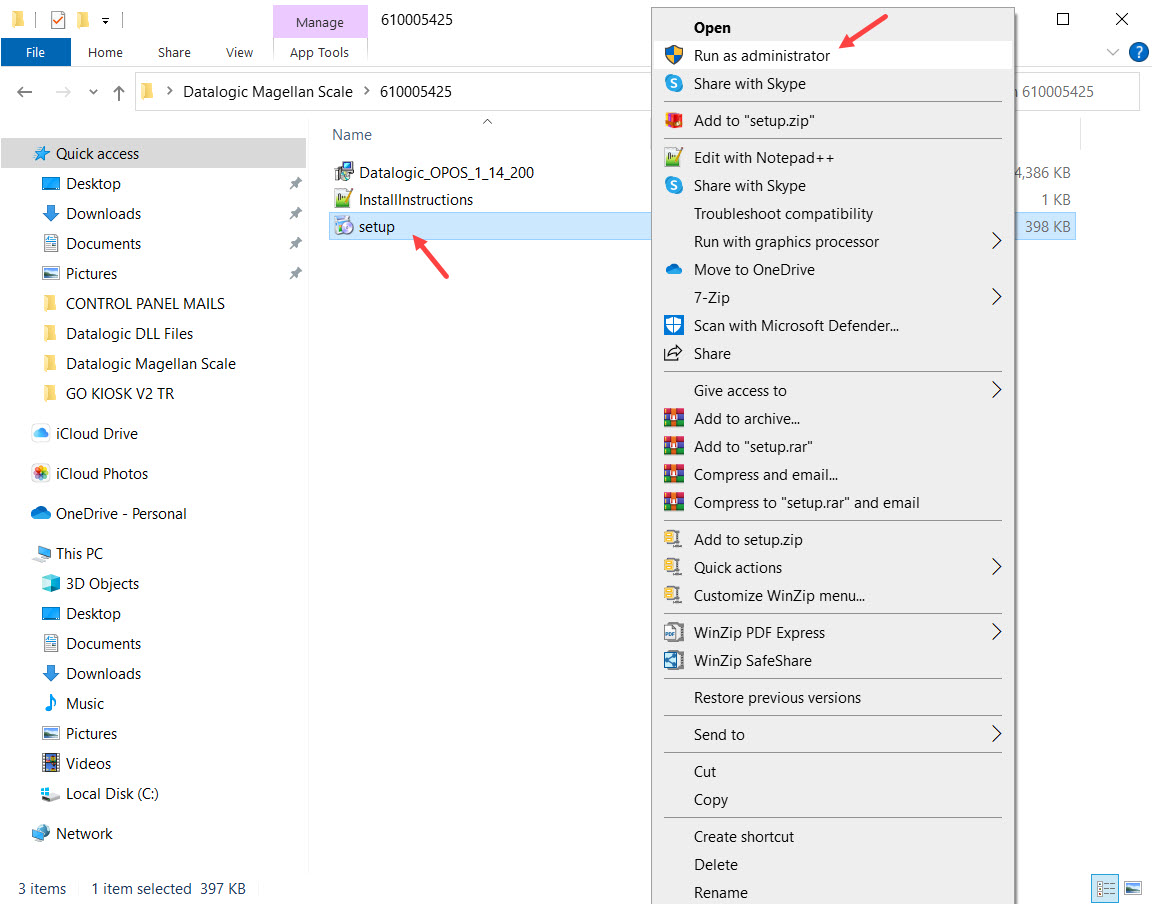Choose Delete from the context menu
Viewport: 1153px width, 904px height.
pyautogui.click(x=832, y=864)
